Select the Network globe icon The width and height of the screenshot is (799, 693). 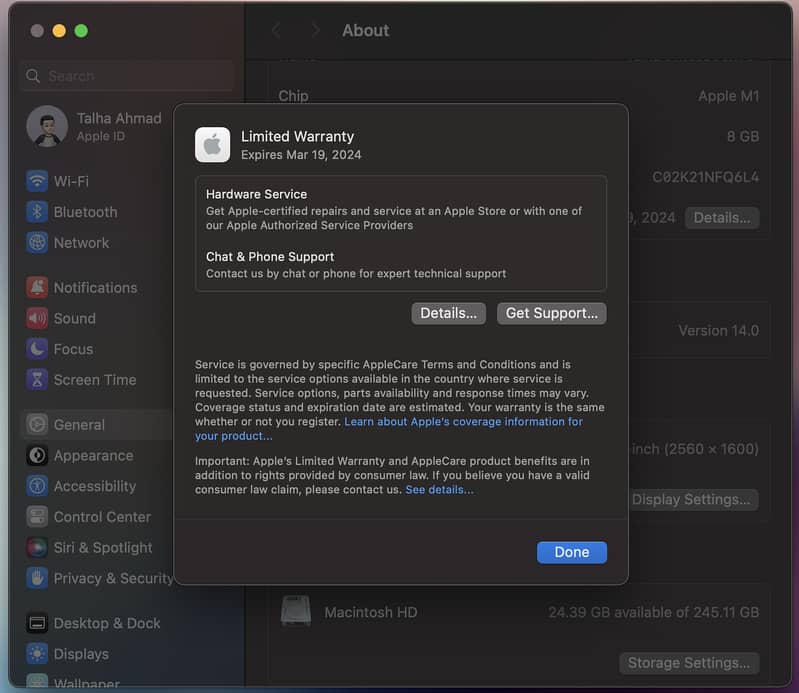tap(37, 243)
